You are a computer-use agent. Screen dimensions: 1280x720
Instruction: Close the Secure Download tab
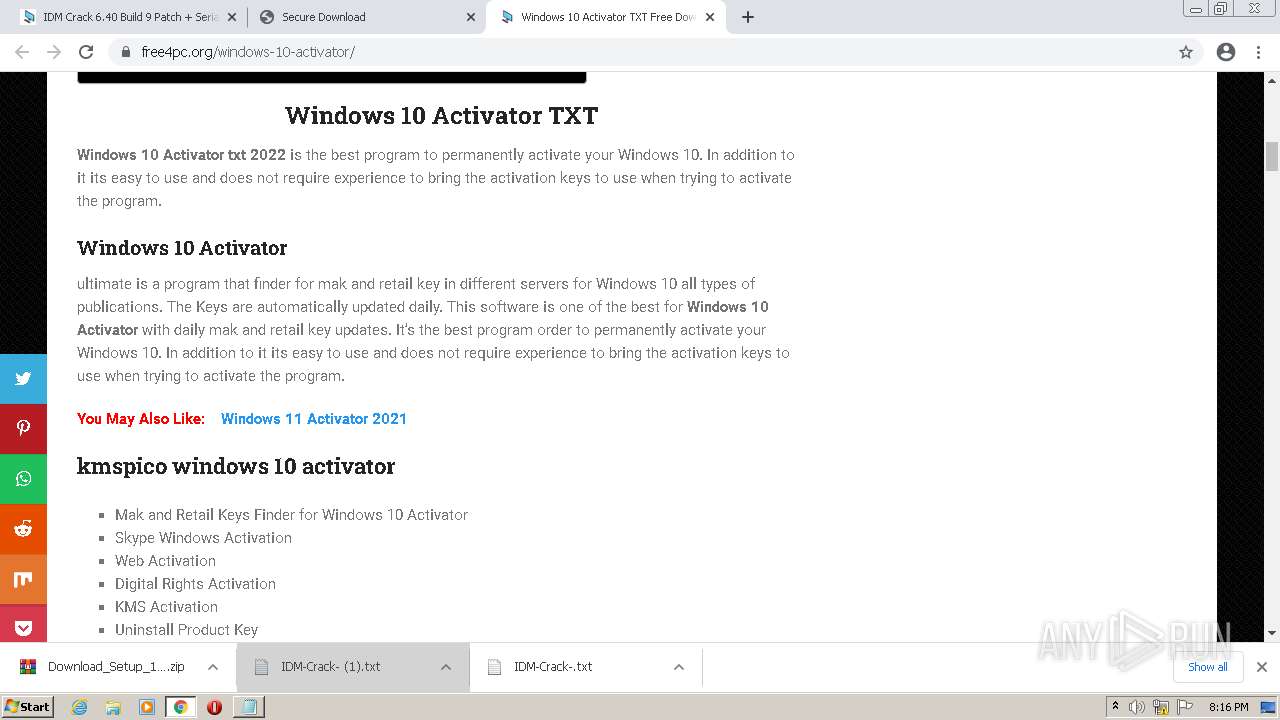(x=470, y=17)
